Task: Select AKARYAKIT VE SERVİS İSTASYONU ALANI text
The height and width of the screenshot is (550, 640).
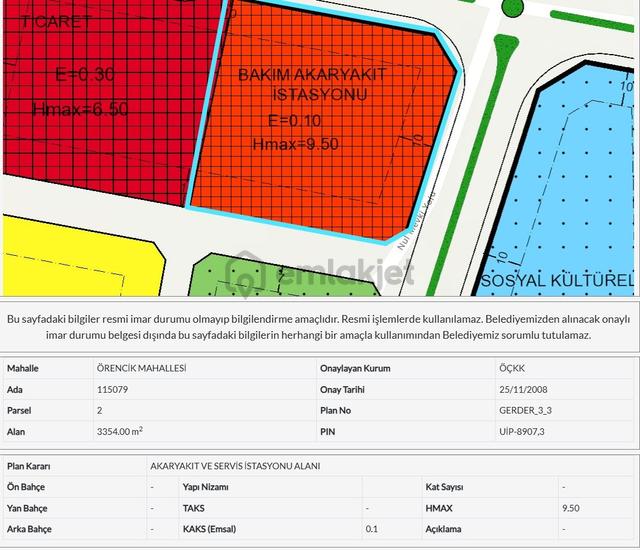Action: point(235,466)
